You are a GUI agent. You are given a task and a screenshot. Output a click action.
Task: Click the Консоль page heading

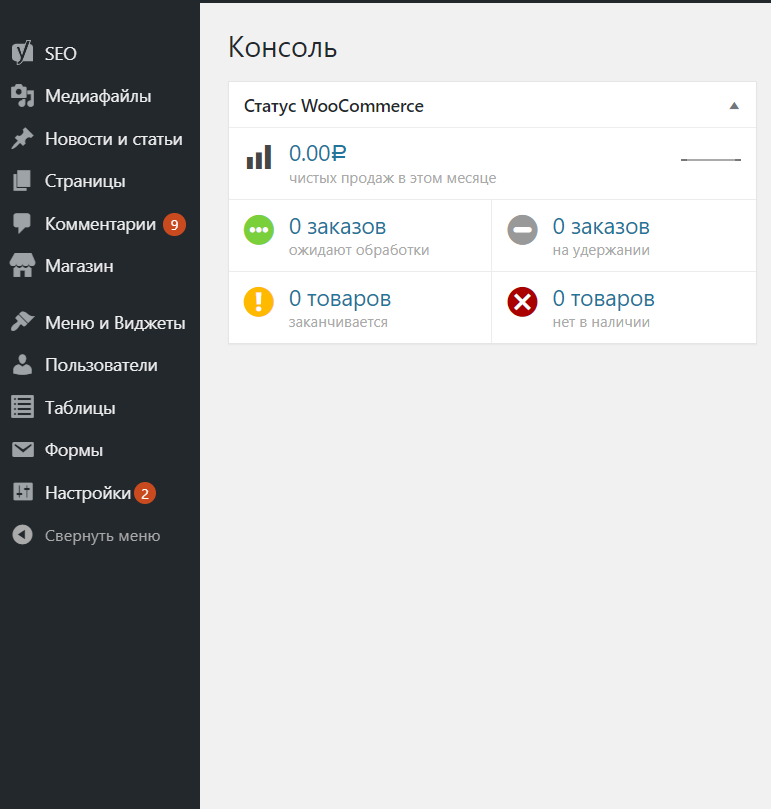tap(282, 47)
